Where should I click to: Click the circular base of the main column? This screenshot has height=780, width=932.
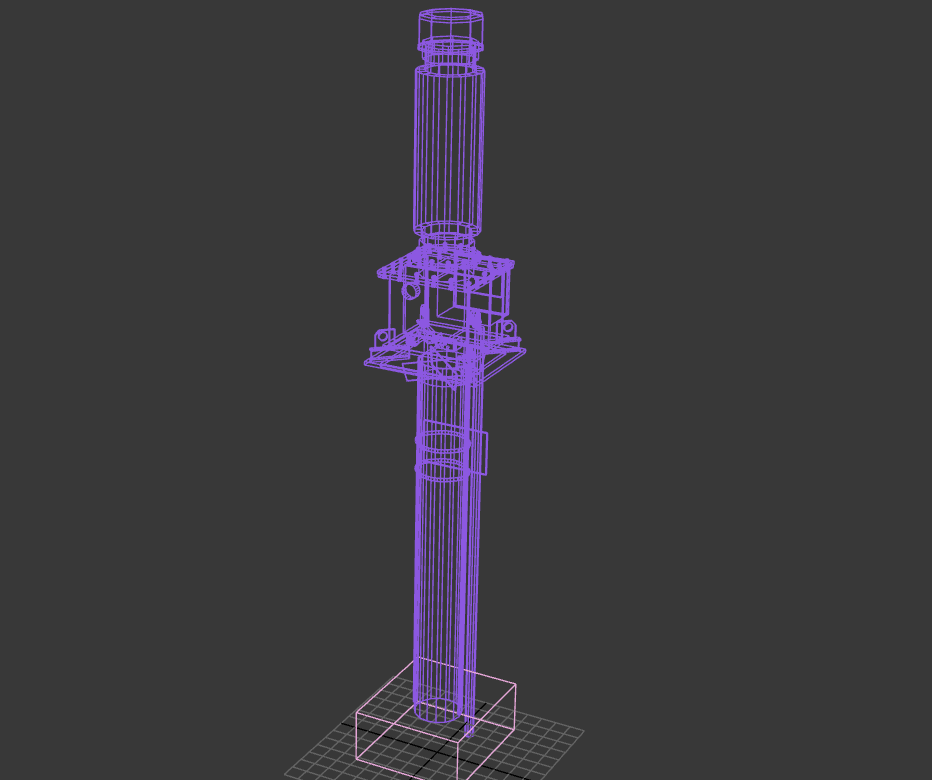(437, 711)
